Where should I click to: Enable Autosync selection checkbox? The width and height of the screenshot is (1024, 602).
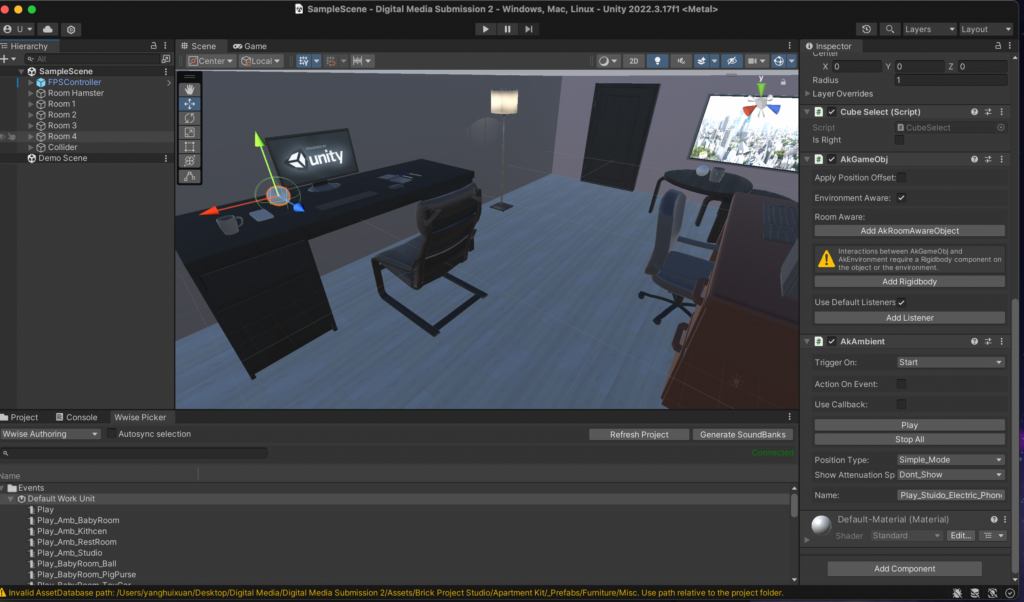[111, 434]
